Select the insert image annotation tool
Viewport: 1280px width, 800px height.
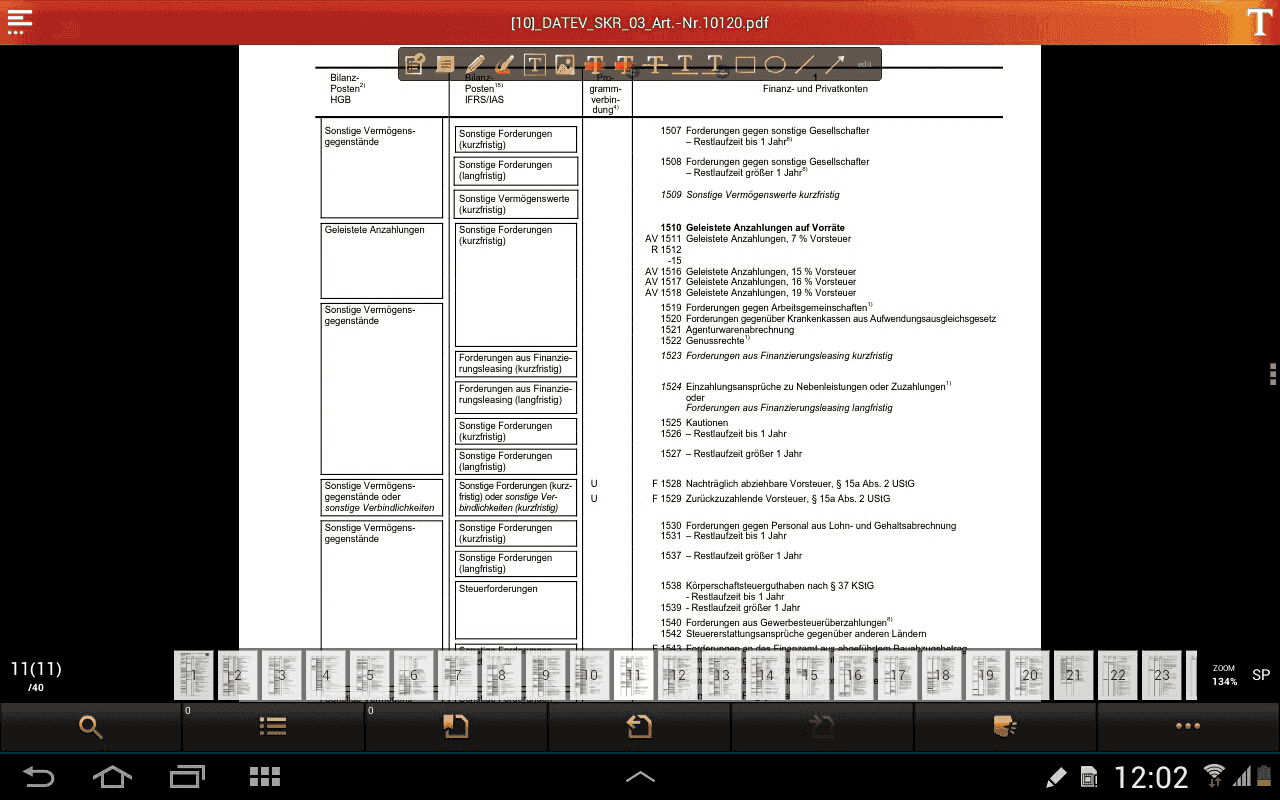(x=565, y=65)
